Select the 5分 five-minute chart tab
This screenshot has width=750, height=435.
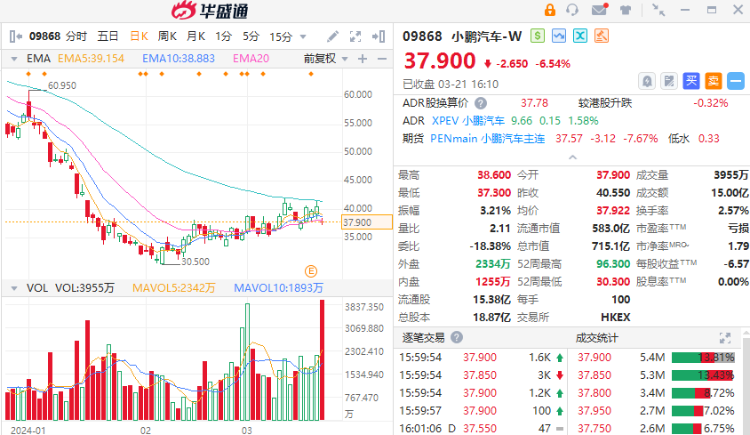pos(251,36)
